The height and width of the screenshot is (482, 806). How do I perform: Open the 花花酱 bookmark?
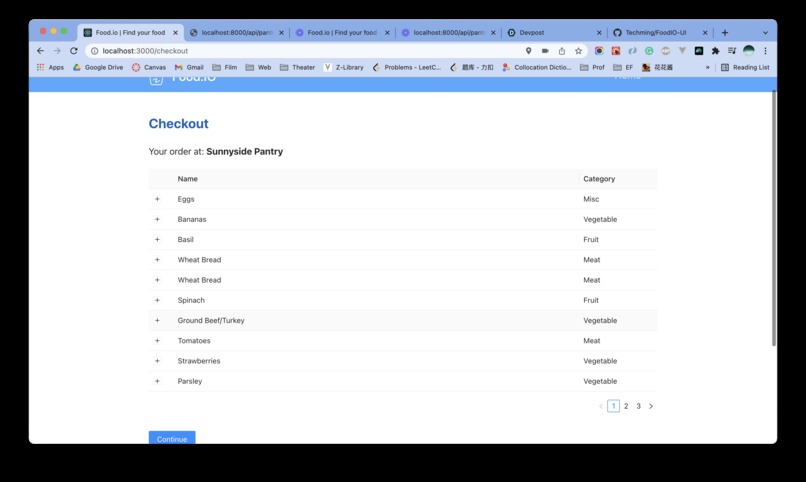tap(657, 67)
